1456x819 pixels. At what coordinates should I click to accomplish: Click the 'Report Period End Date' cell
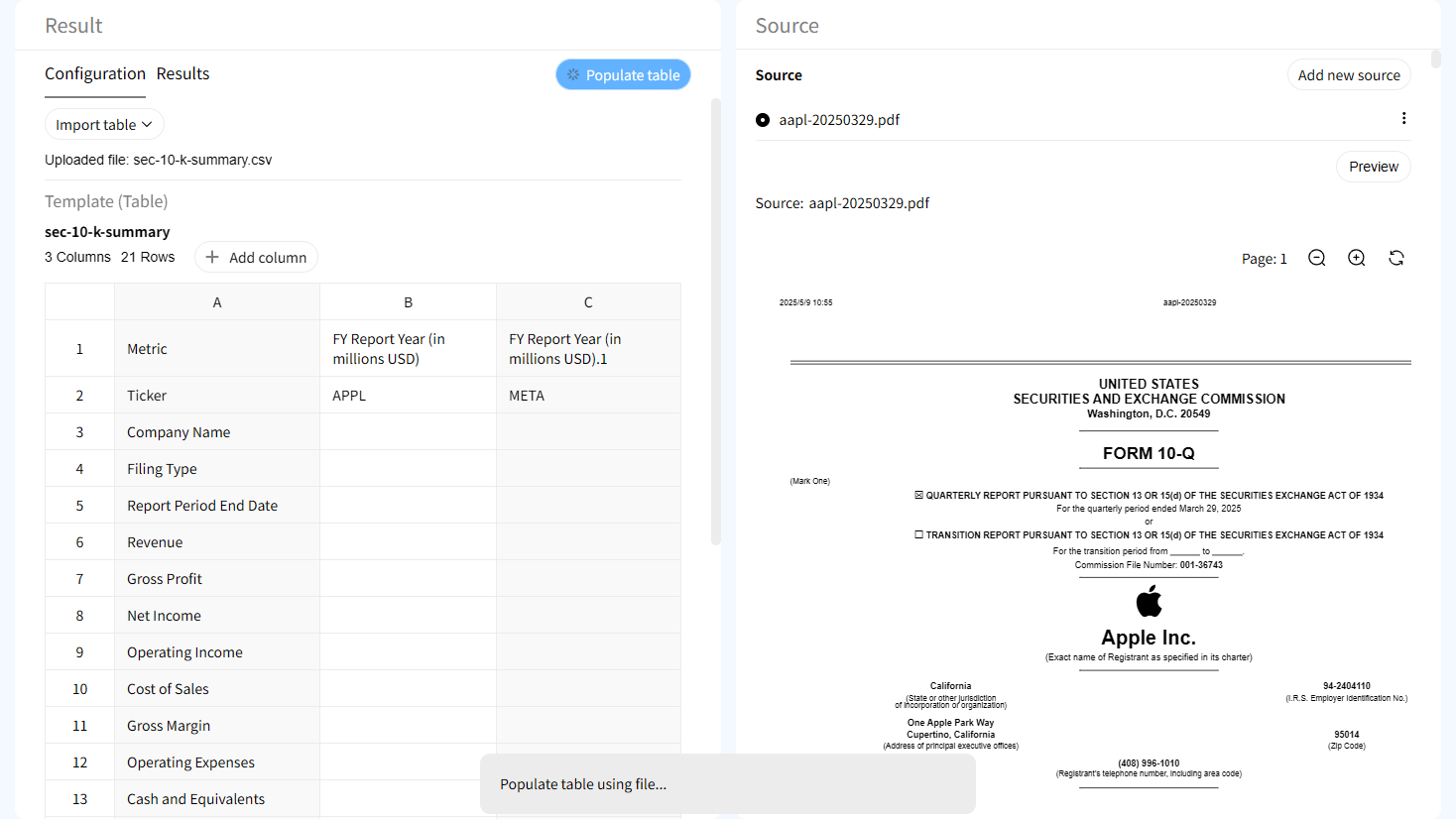click(x=217, y=506)
